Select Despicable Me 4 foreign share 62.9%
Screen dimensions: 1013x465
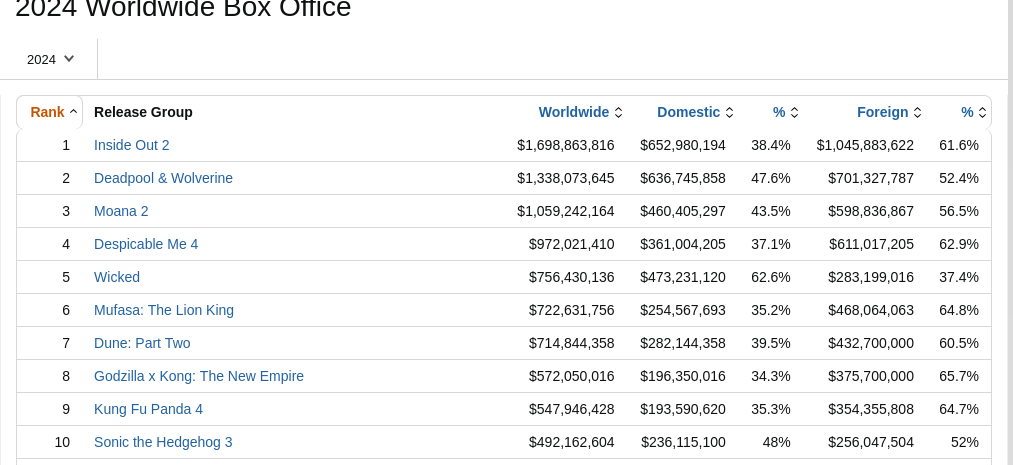[x=959, y=244]
